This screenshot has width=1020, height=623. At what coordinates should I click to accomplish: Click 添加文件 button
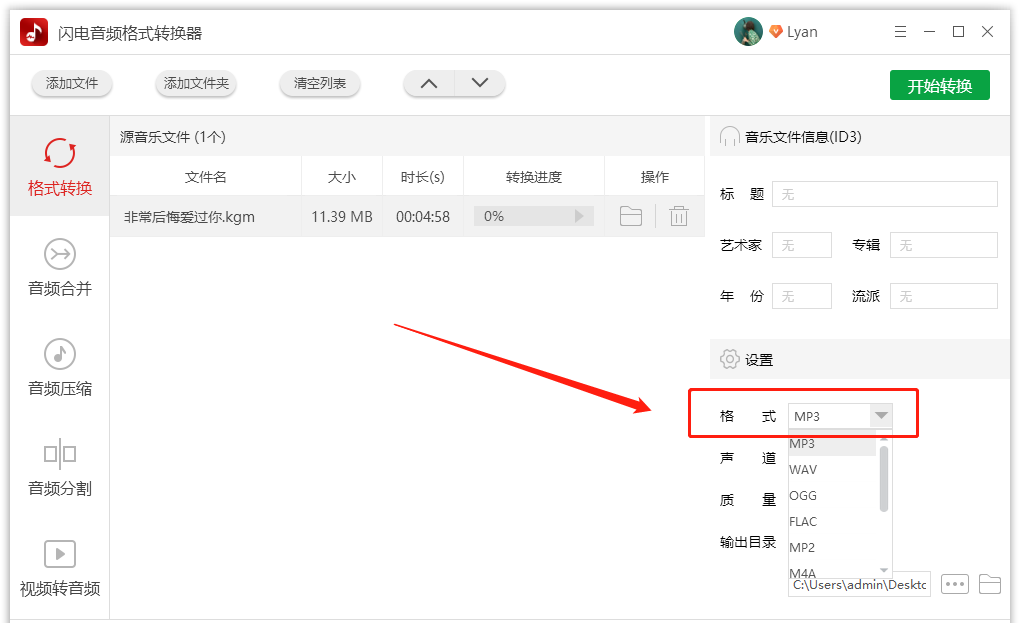click(x=72, y=83)
